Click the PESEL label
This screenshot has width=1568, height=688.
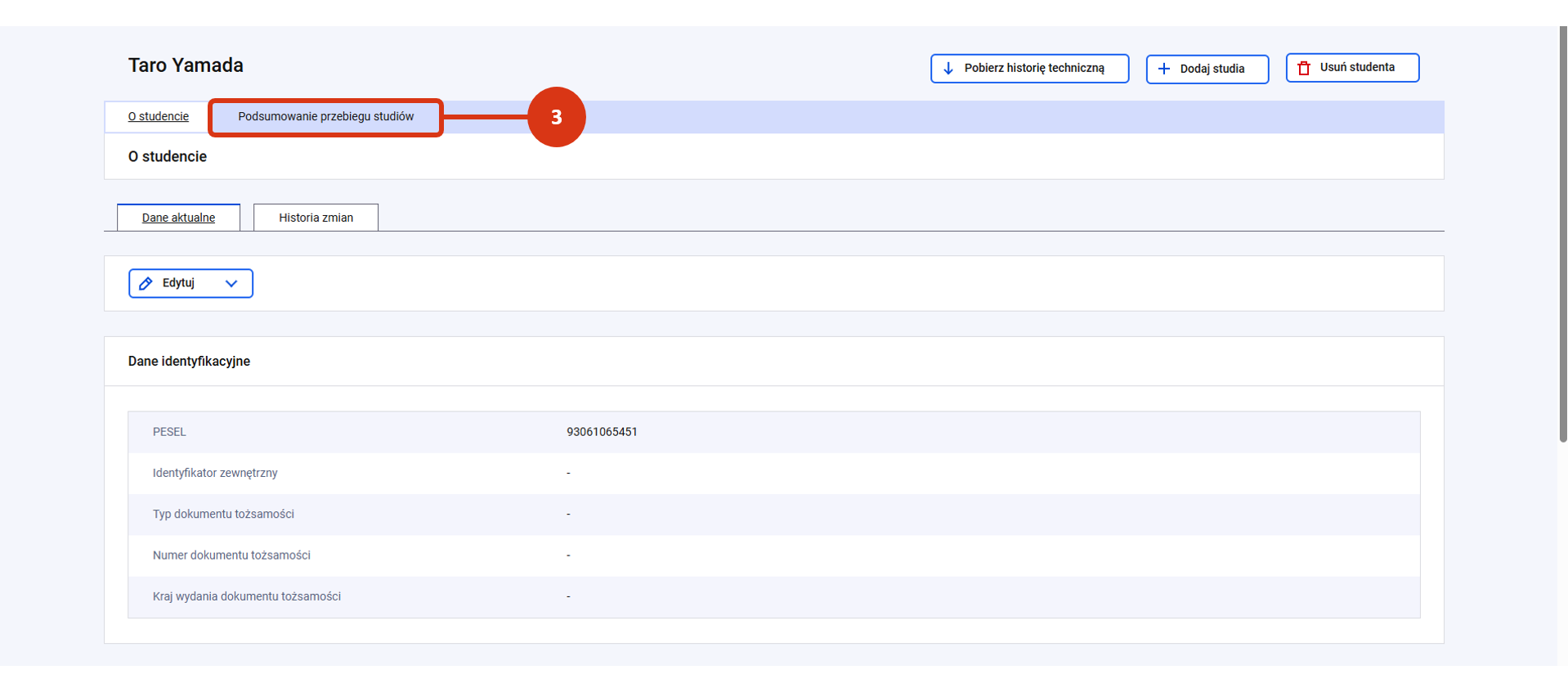tap(169, 432)
